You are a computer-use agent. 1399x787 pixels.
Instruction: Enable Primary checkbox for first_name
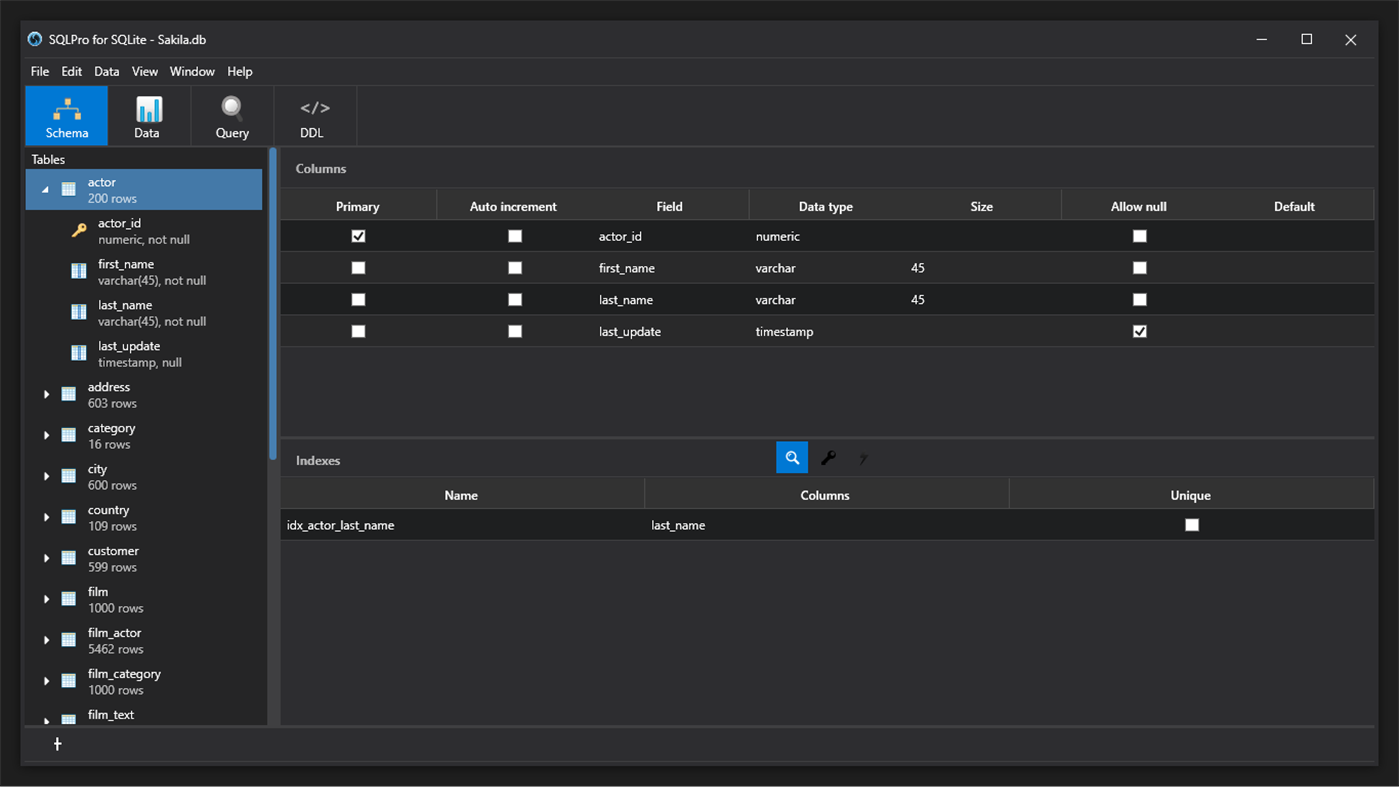click(x=358, y=268)
